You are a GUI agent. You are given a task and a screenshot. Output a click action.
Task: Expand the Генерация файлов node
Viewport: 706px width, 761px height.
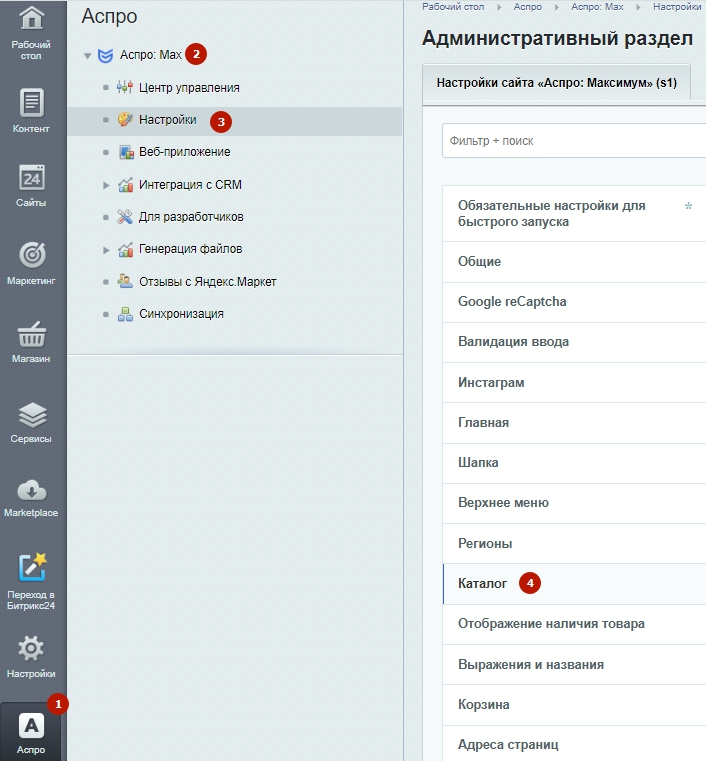tap(106, 250)
